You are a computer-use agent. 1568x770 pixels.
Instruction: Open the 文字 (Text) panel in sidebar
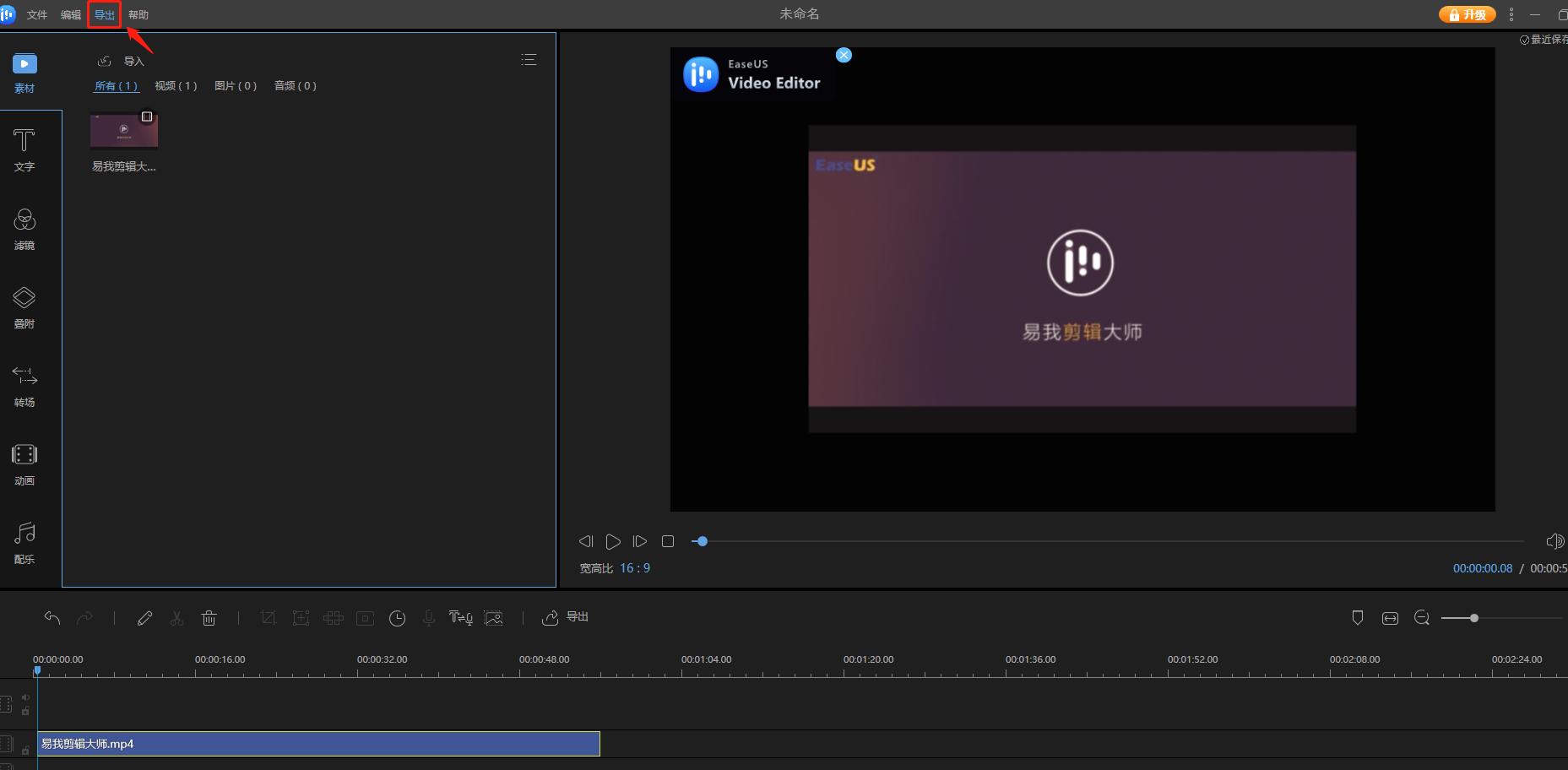[24, 149]
